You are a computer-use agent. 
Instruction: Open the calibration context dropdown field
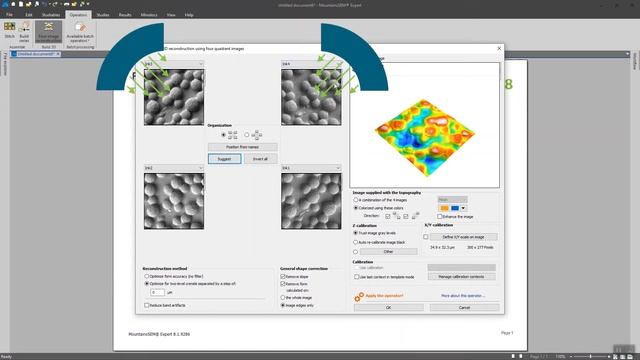pos(462,268)
